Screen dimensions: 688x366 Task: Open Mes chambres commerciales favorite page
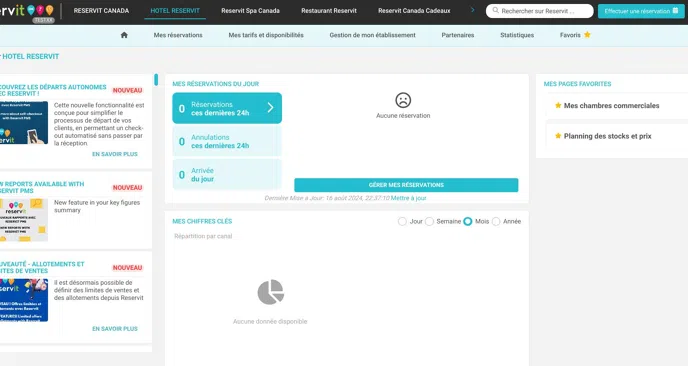pyautogui.click(x=612, y=105)
